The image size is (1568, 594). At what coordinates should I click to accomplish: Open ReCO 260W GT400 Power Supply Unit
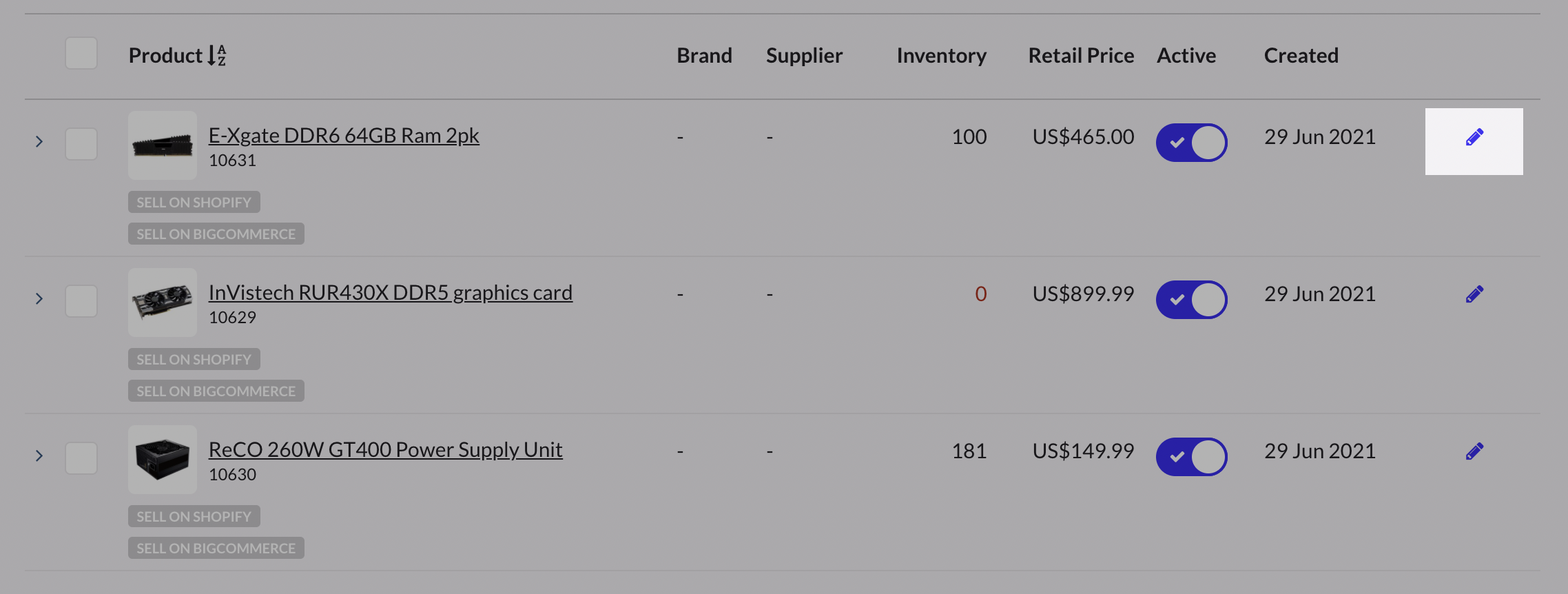pyautogui.click(x=385, y=450)
